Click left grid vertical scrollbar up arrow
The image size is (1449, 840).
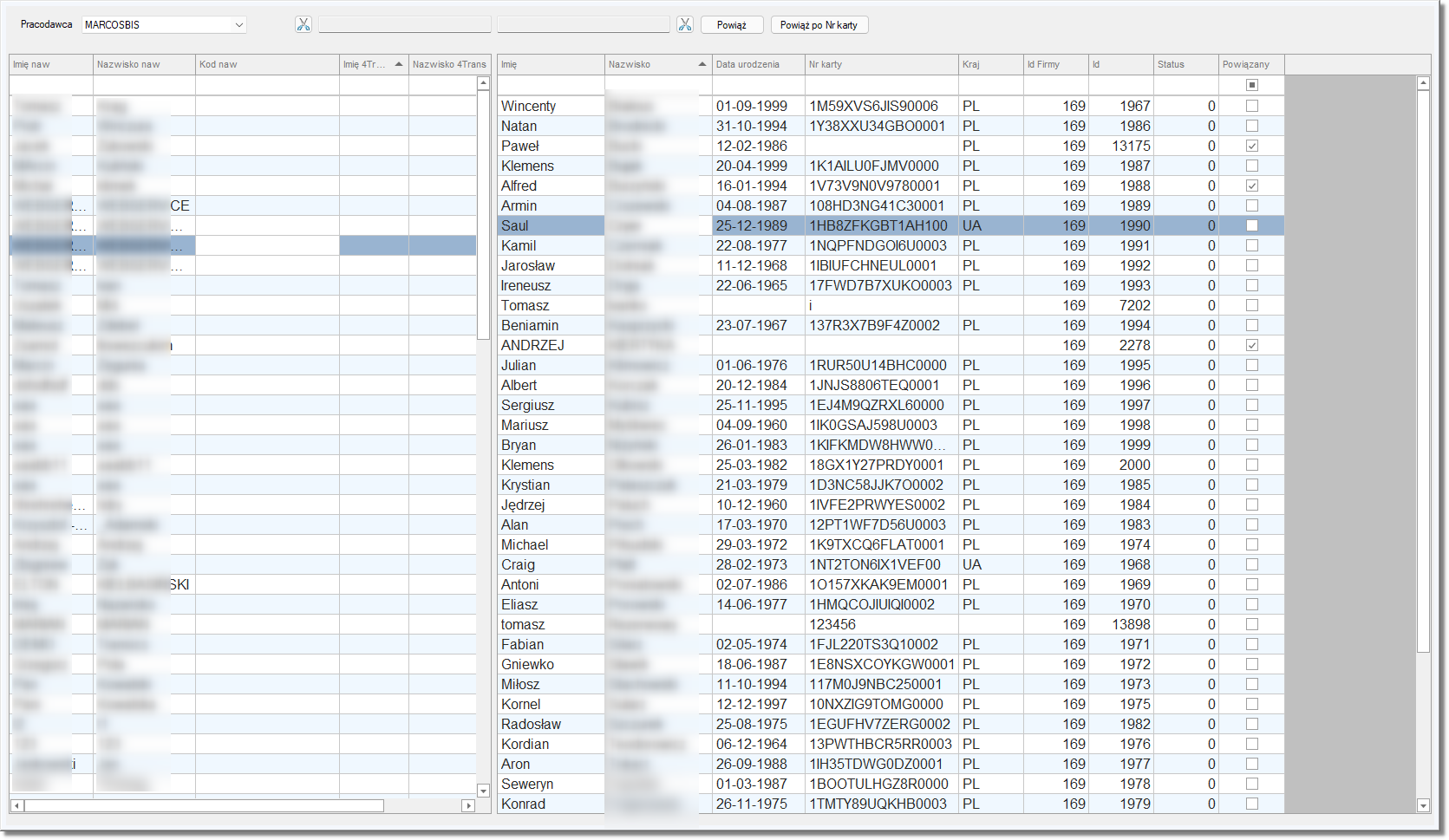484,84
